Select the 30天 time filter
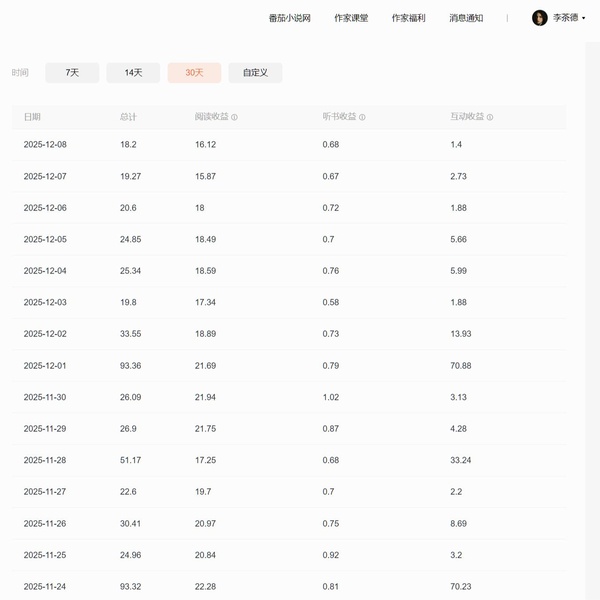The height and width of the screenshot is (600, 600). click(x=194, y=73)
